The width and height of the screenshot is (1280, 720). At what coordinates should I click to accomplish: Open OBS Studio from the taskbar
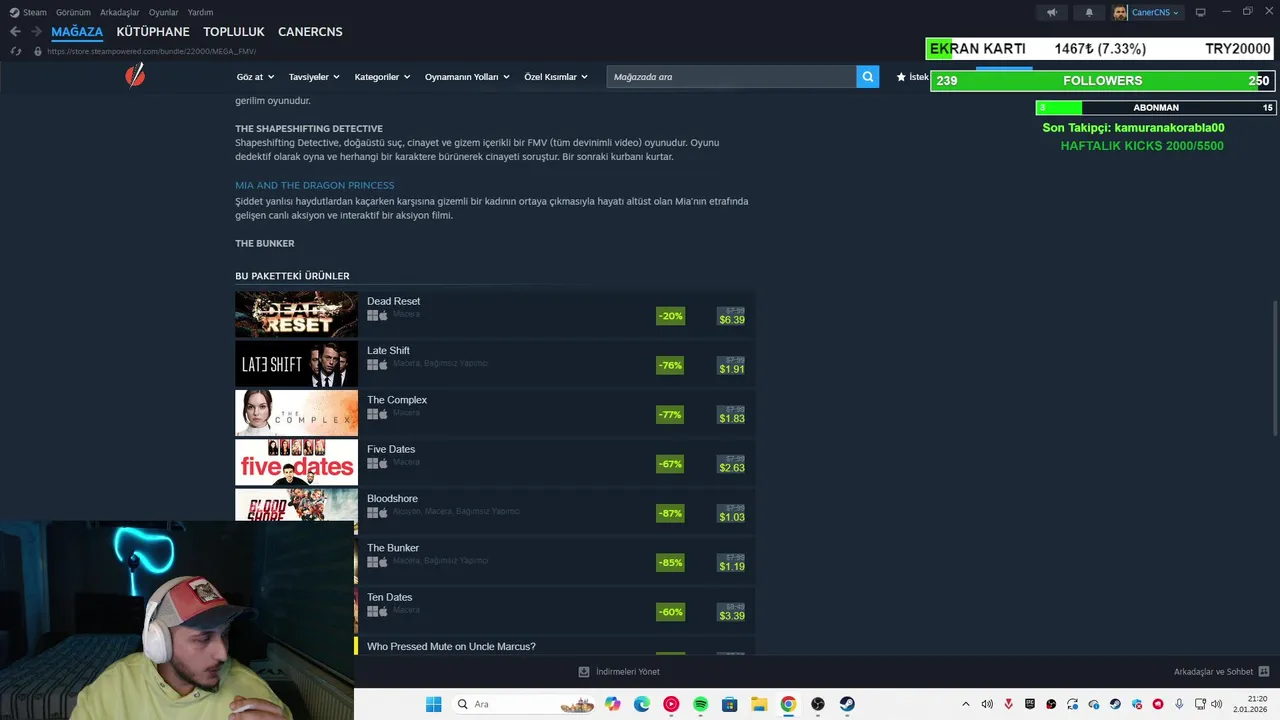point(818,704)
